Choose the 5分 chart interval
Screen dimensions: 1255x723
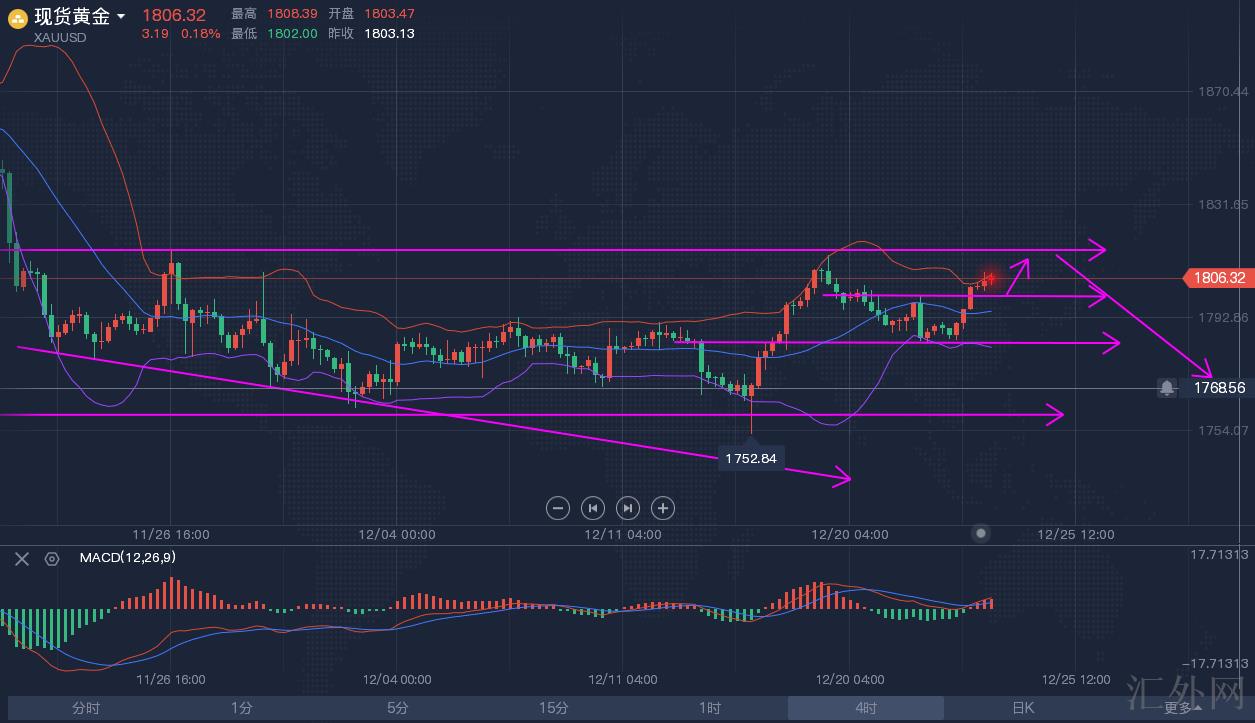[x=397, y=708]
